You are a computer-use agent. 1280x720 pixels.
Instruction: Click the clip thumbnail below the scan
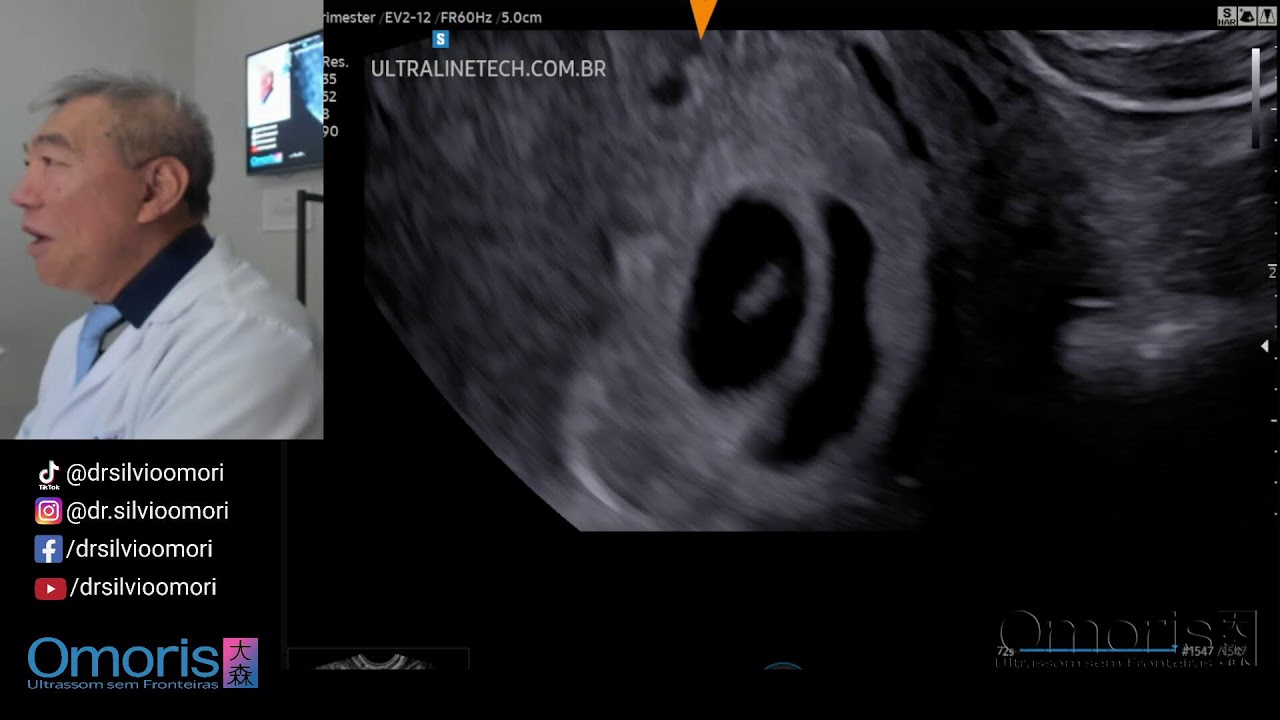click(x=378, y=659)
